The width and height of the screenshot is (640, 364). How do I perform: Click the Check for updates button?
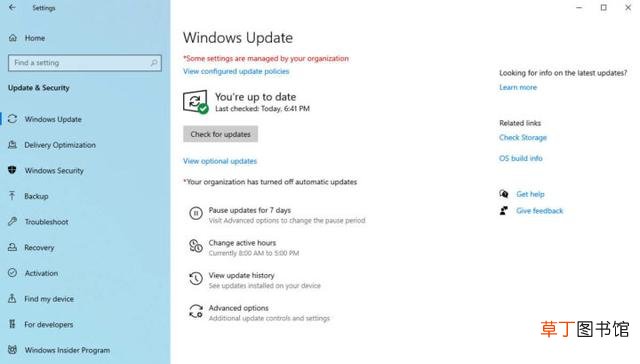[x=220, y=134]
